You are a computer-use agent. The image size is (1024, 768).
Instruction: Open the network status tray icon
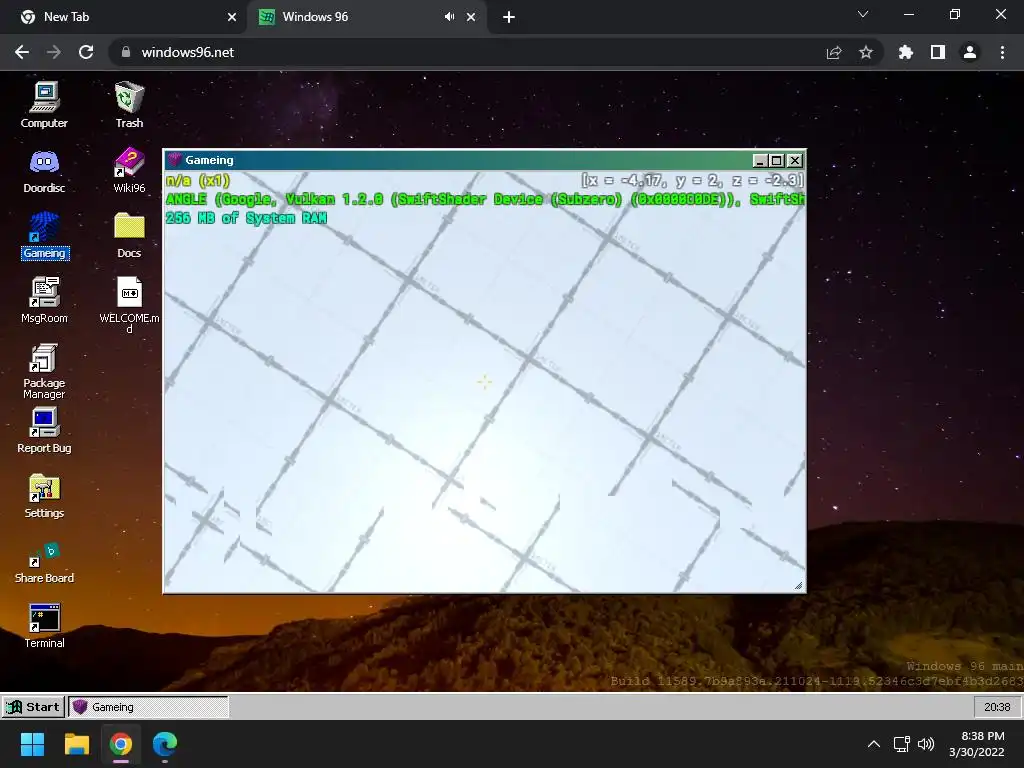pyautogui.click(x=902, y=744)
